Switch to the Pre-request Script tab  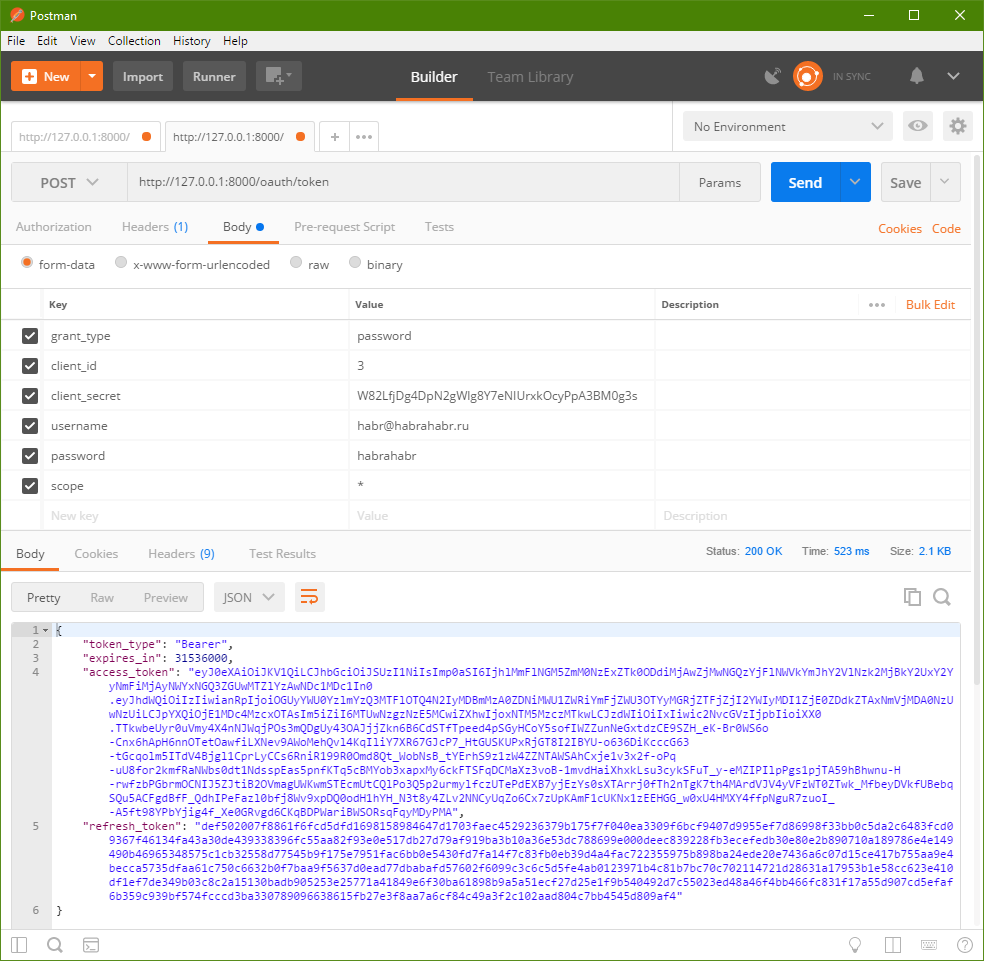click(x=345, y=227)
